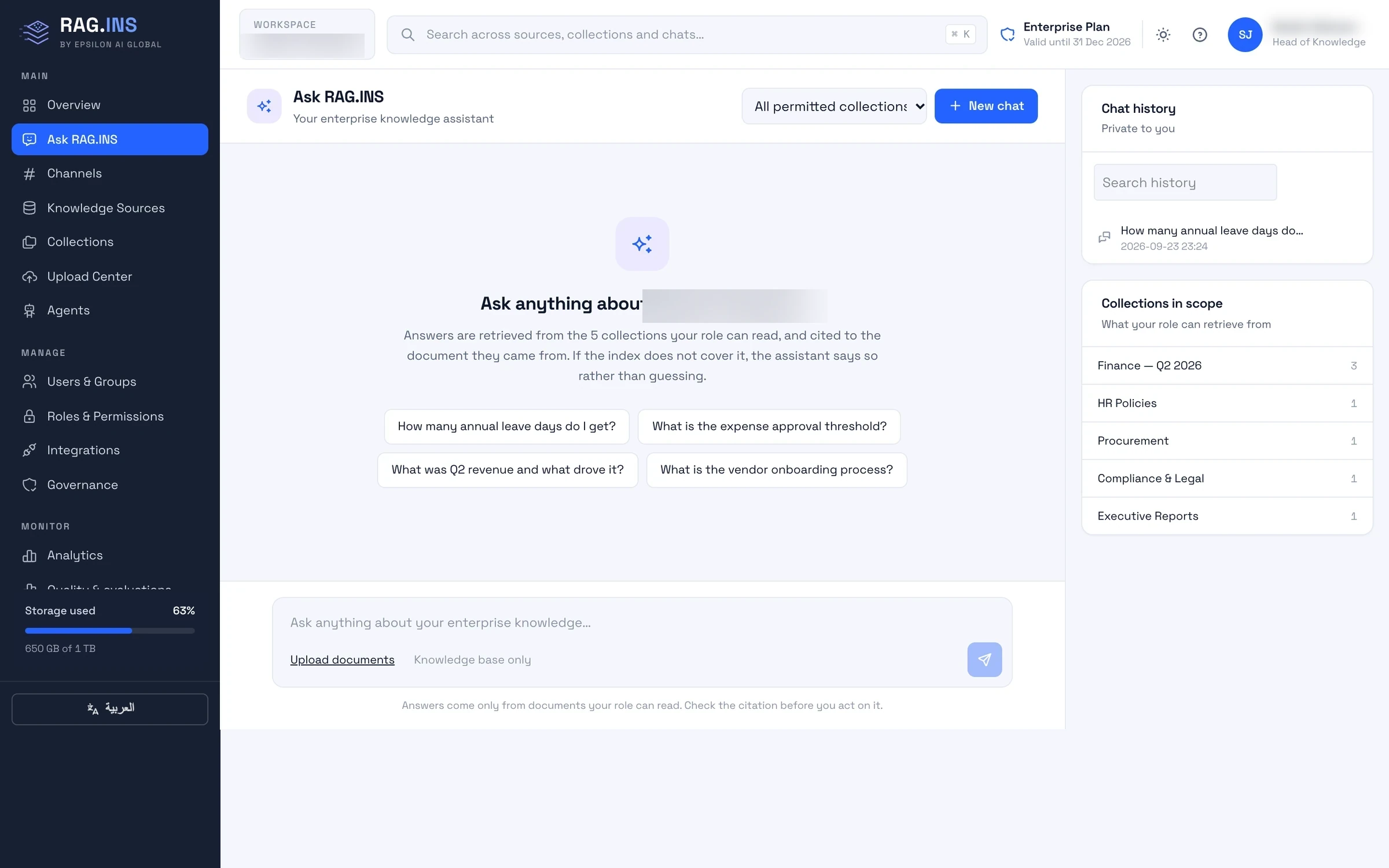The image size is (1389, 868).
Task: Click the Channels hash icon
Action: [30, 174]
